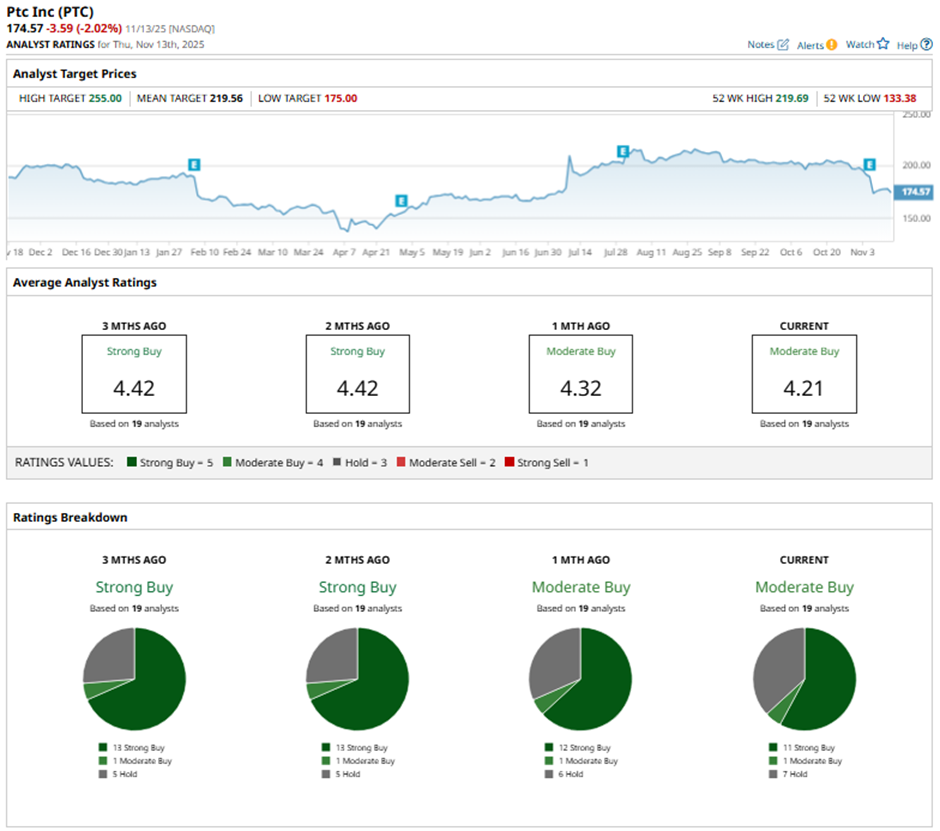
Task: Click the Watch star icon
Action: click(882, 44)
